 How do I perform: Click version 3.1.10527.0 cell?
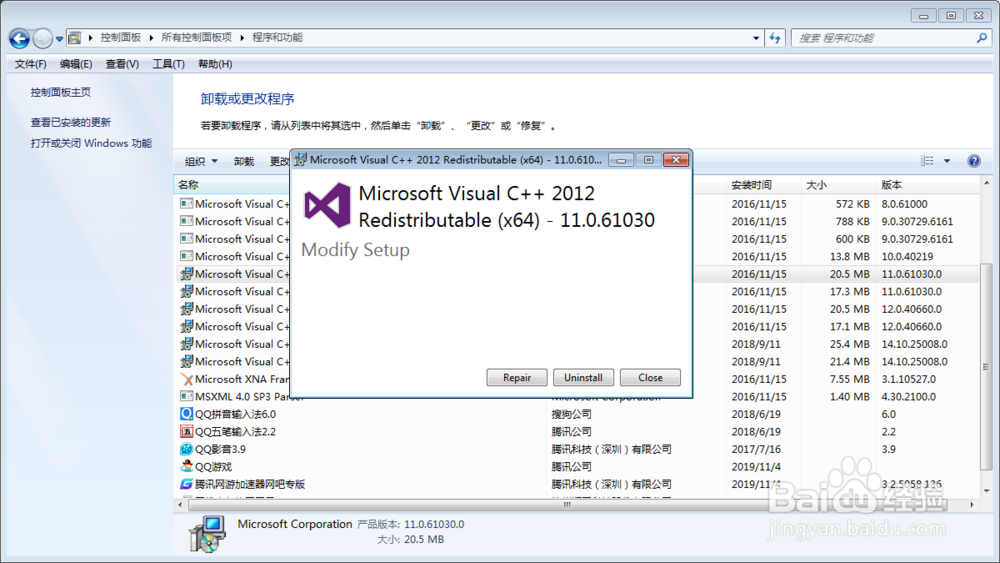coord(909,379)
